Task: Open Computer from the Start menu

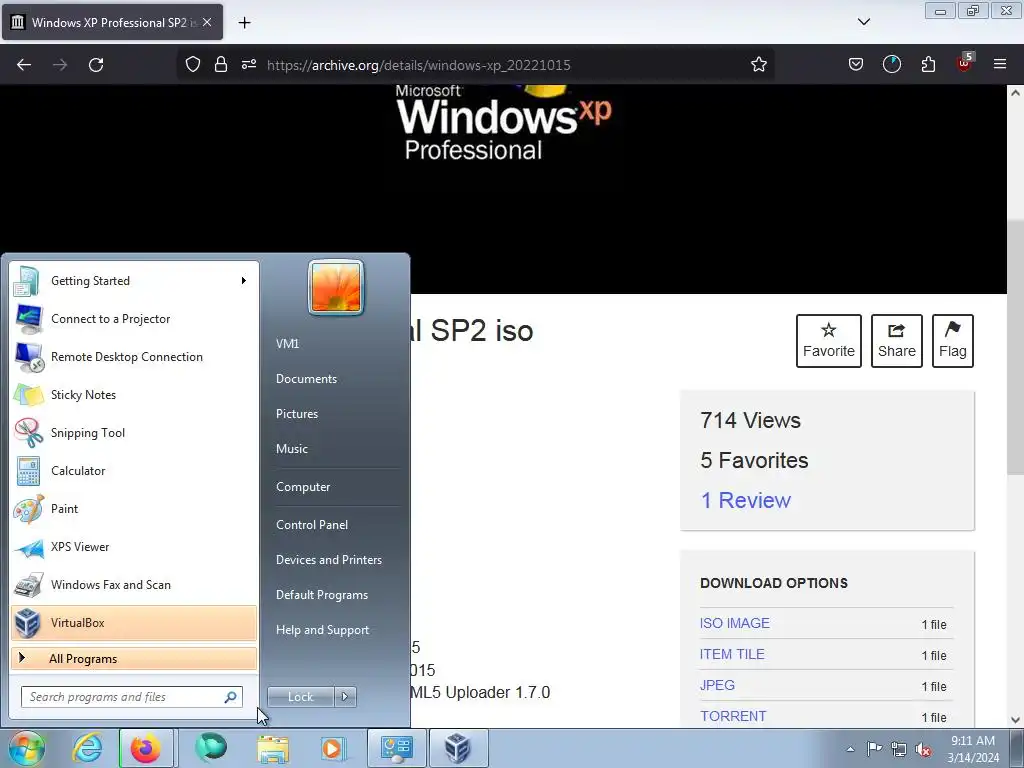Action: (x=303, y=487)
